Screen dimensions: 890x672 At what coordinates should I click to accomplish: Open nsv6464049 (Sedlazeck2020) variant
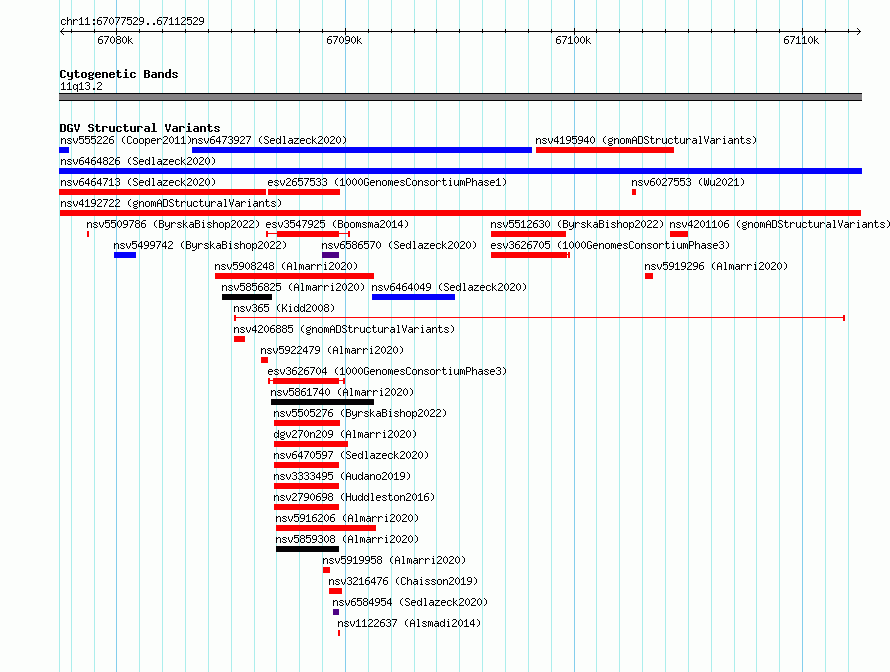point(449,287)
